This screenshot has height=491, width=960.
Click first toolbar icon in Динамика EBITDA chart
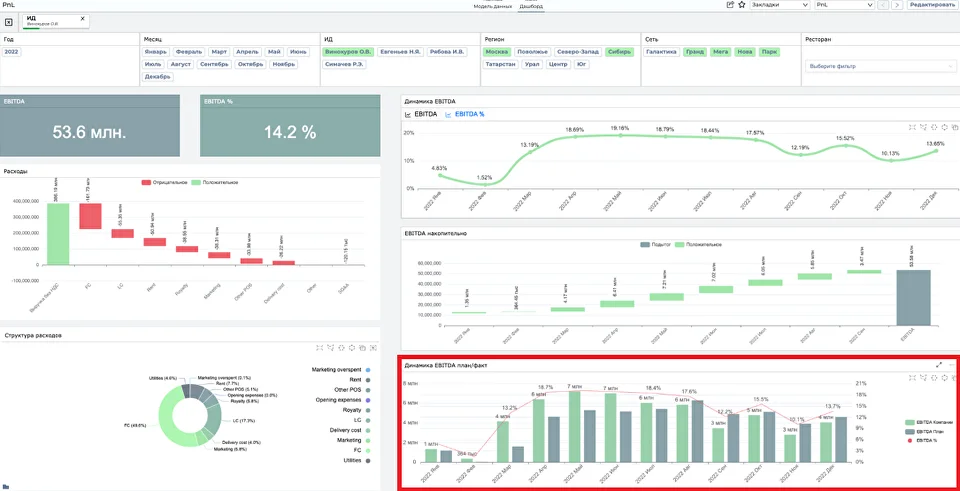coord(912,127)
